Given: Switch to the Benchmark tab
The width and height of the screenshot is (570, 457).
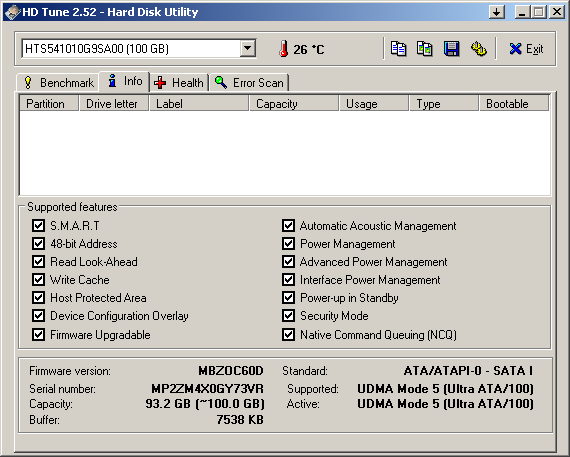Looking at the screenshot, I should coord(58,83).
